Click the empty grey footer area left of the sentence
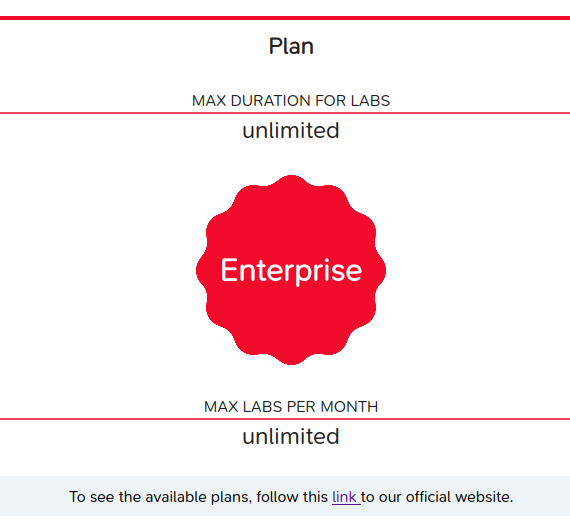 (35, 497)
